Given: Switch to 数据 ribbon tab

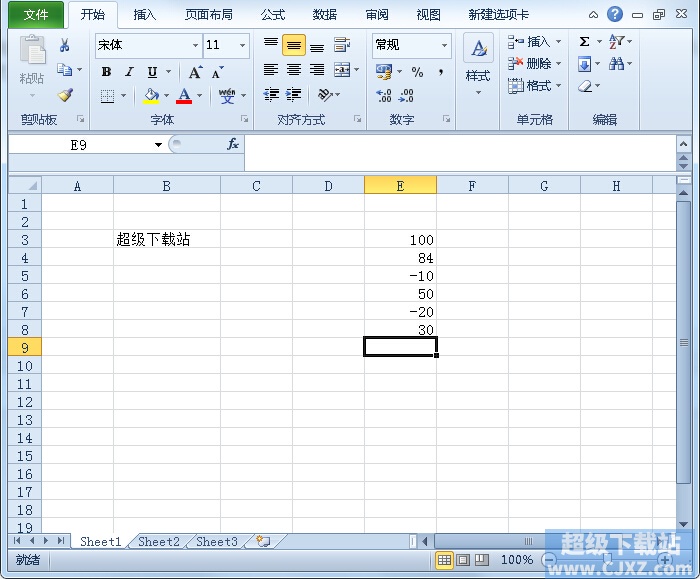Looking at the screenshot, I should 325,15.
